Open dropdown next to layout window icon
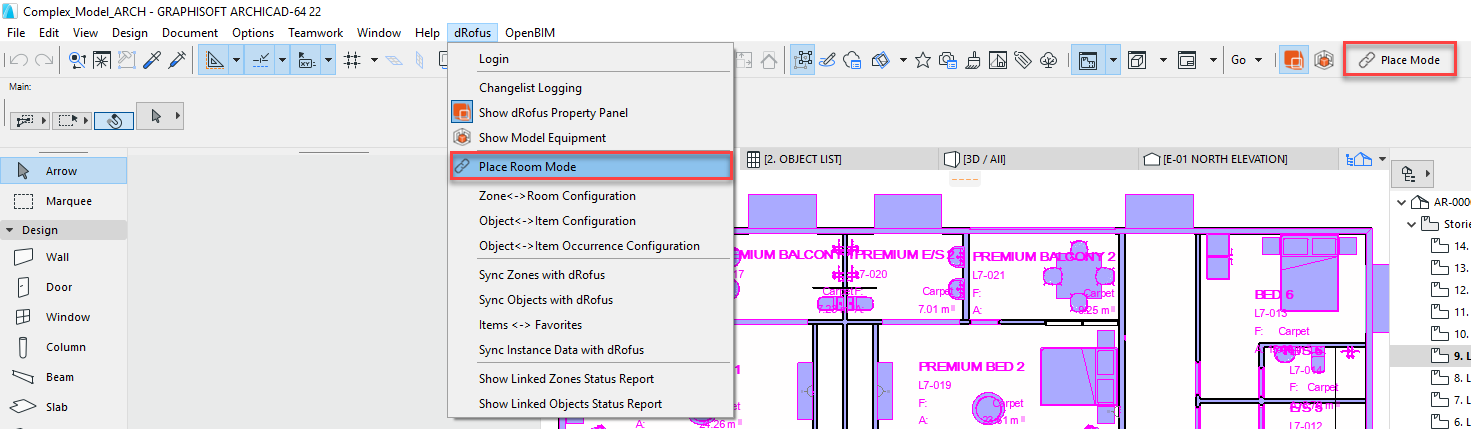 point(1213,60)
